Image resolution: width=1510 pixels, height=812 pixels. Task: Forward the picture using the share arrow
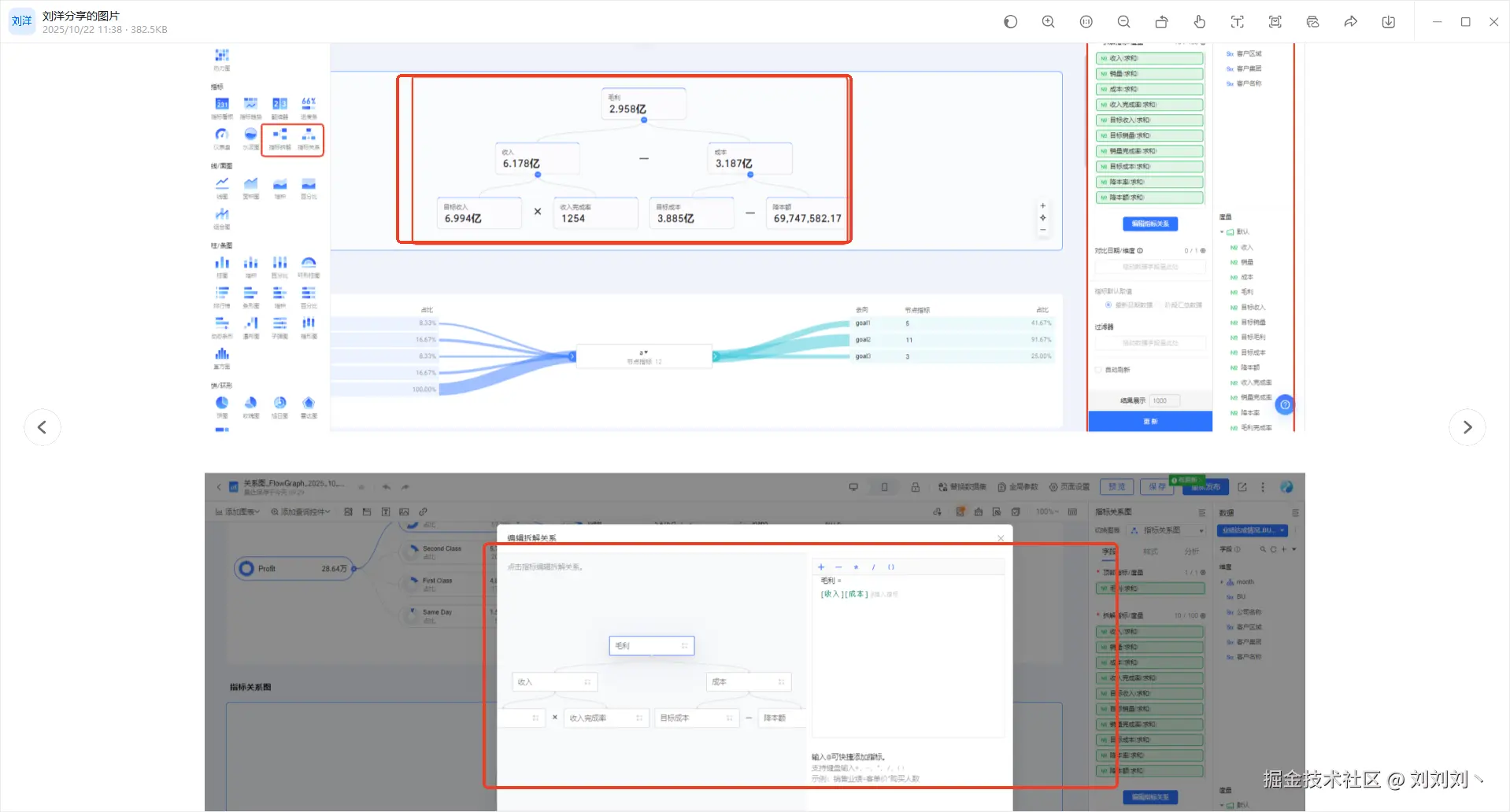[x=1350, y=22]
